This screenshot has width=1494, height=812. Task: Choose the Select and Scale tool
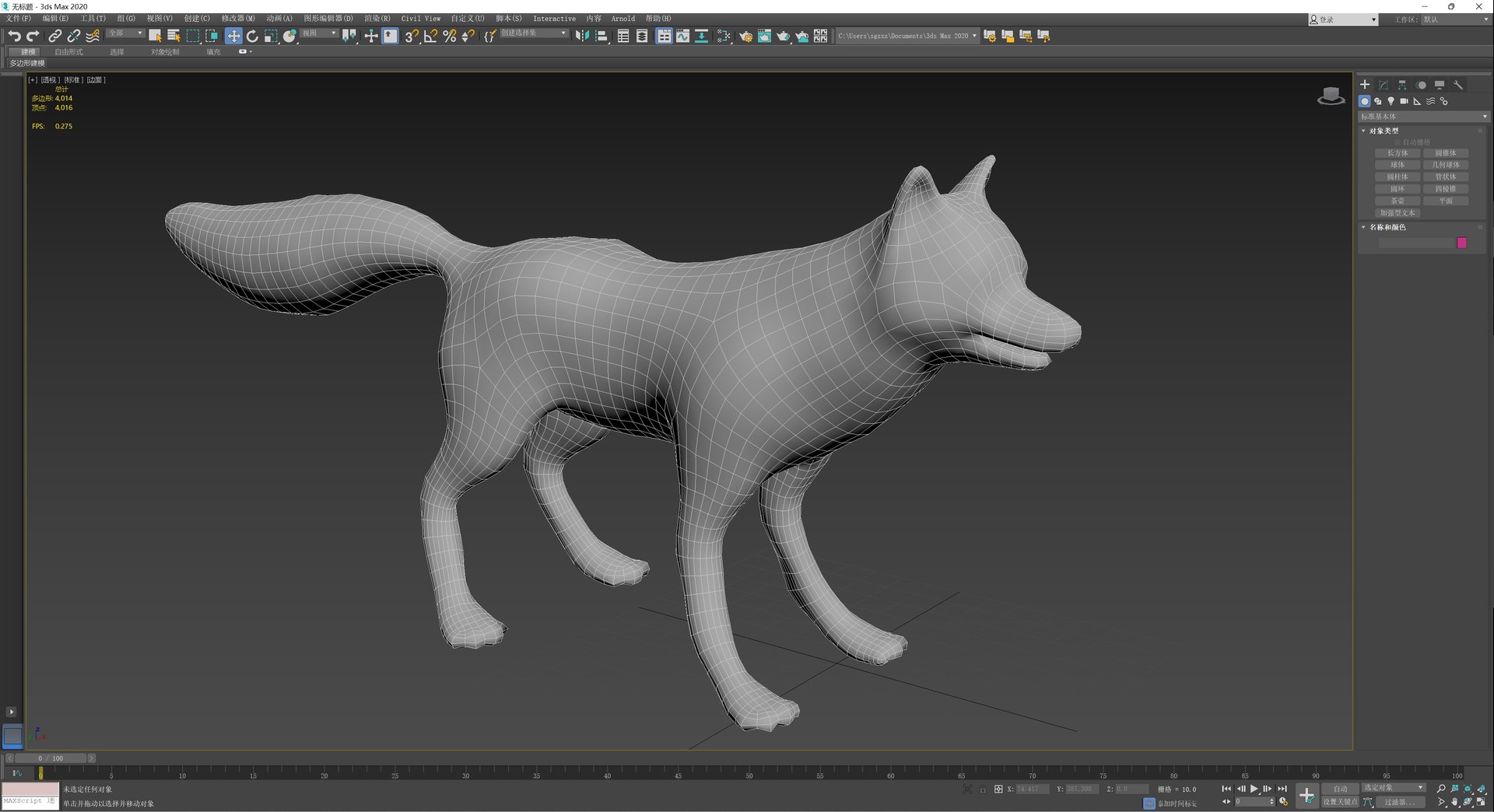coord(271,36)
